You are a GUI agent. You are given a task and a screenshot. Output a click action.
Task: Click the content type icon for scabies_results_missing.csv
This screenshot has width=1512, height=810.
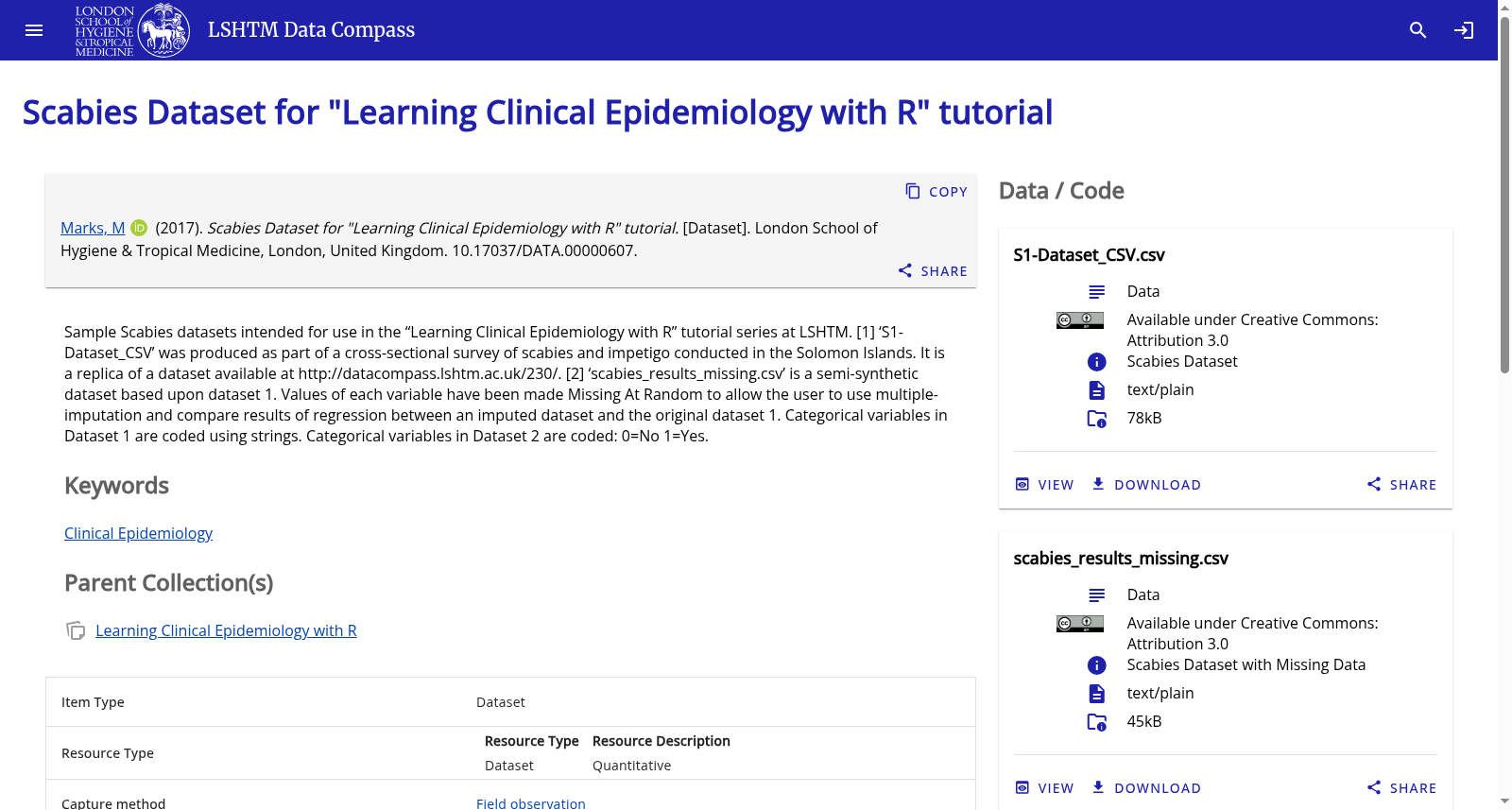click(1096, 595)
